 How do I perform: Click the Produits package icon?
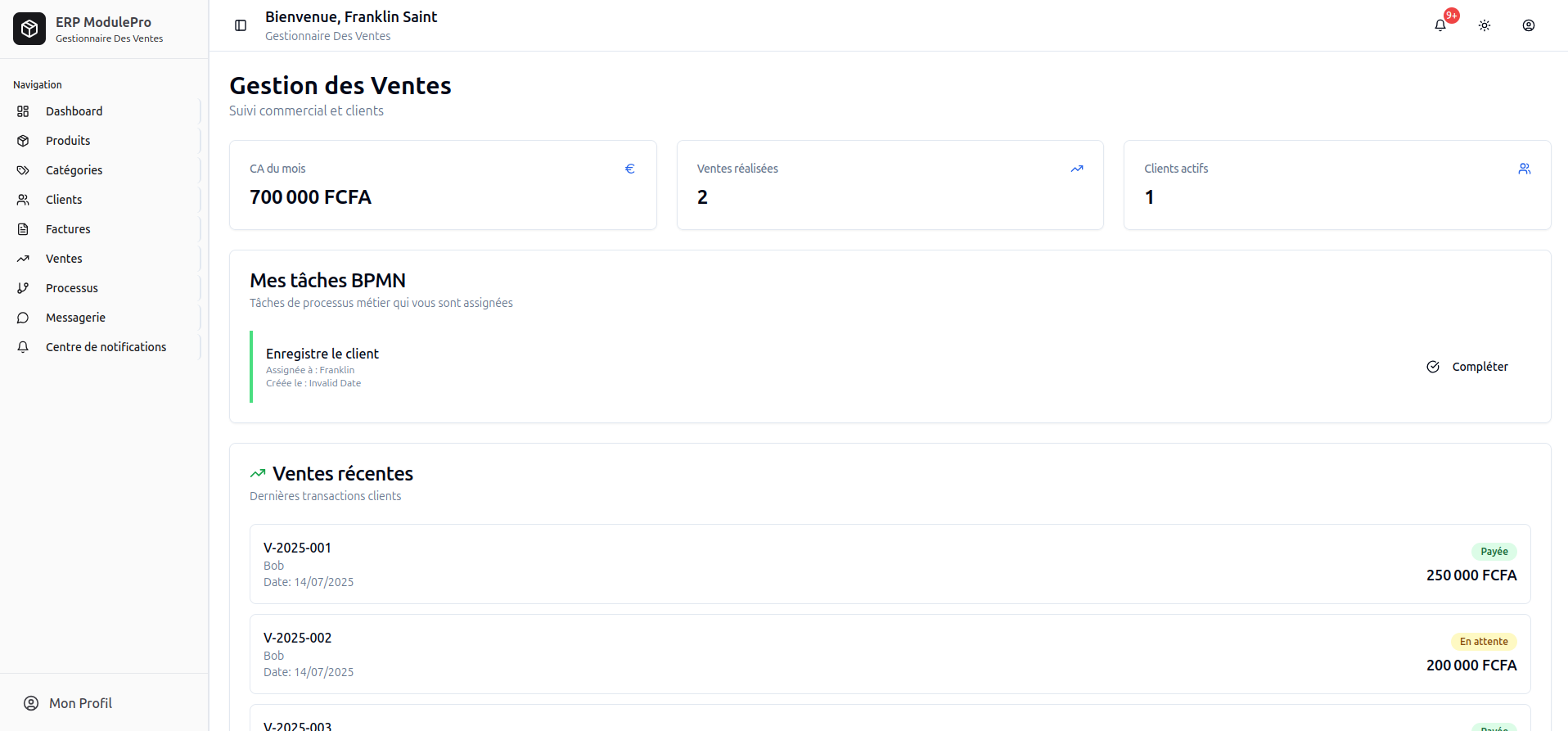click(x=23, y=141)
